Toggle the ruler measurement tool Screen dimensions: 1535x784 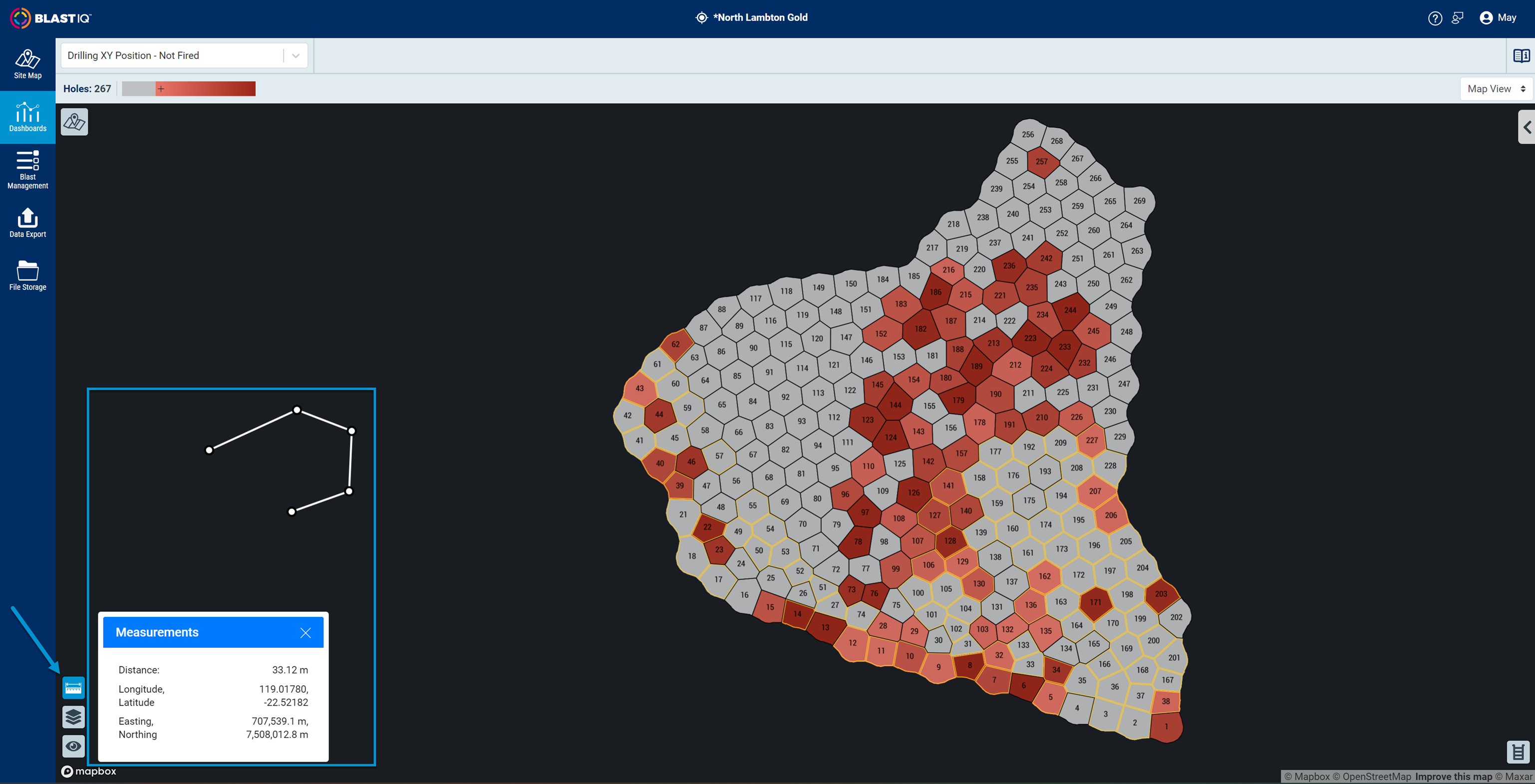point(74,688)
